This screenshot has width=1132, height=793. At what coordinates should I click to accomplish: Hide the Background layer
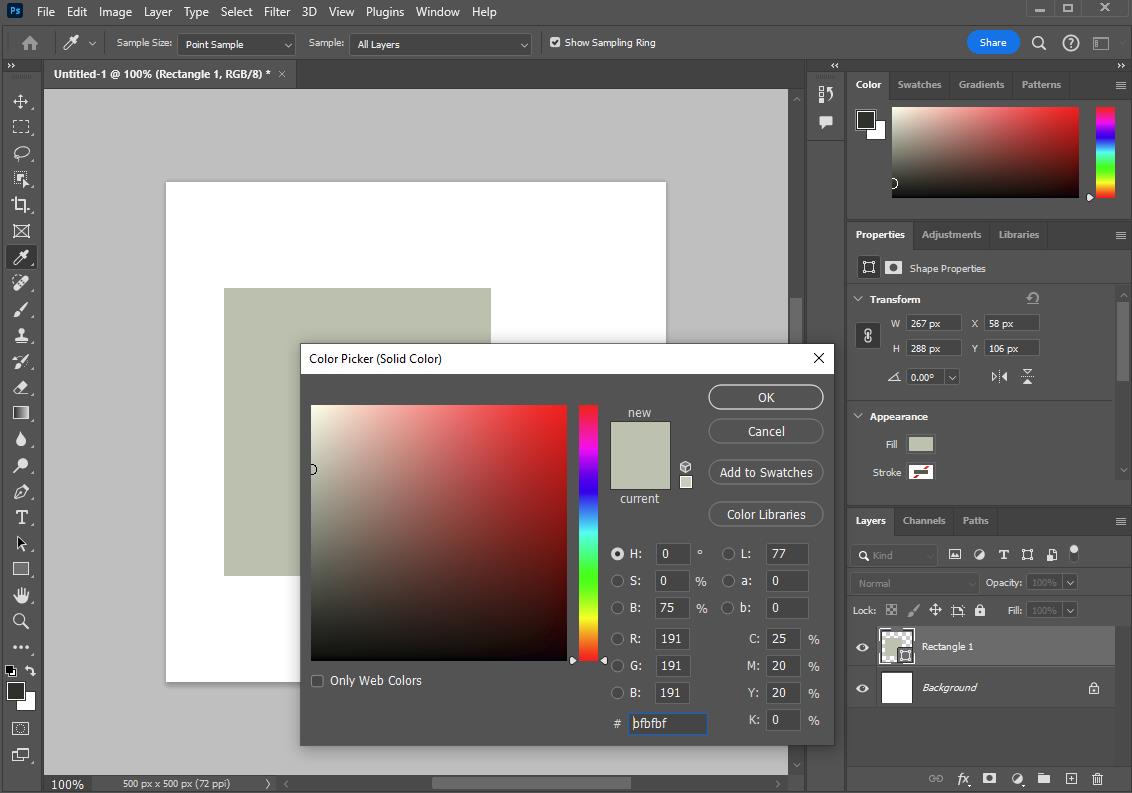pyautogui.click(x=861, y=688)
